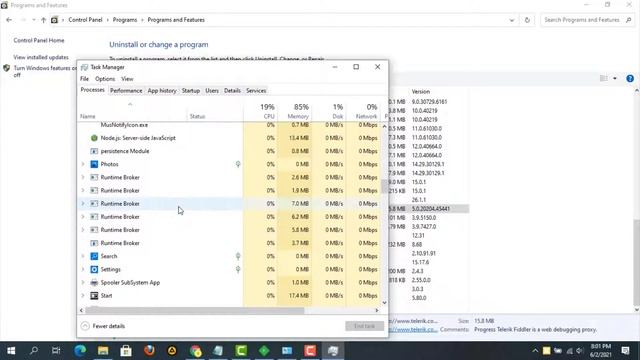The width and height of the screenshot is (640, 360).
Task: Show hidden system tray icons
Action: click(535, 351)
